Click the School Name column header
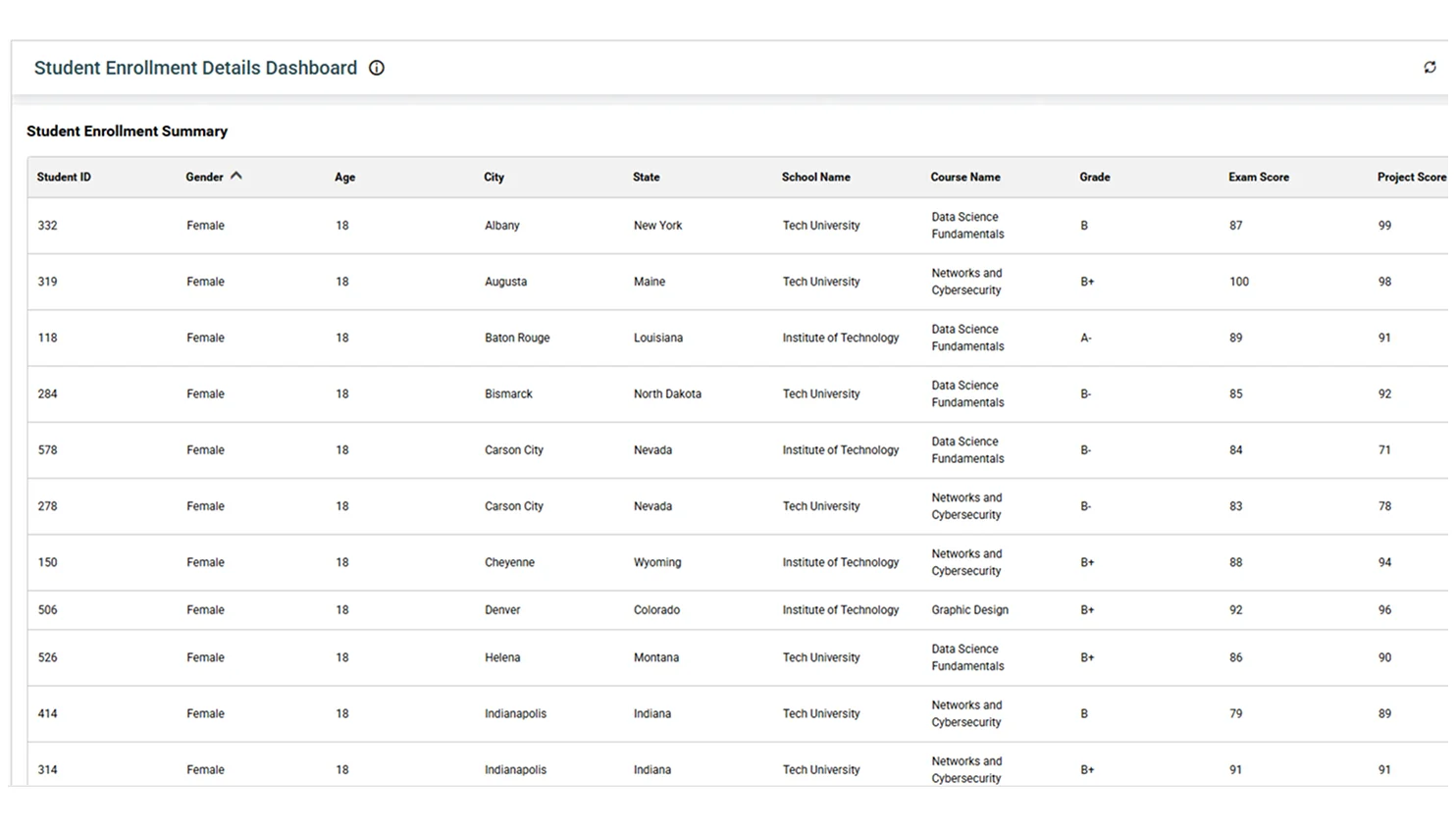The width and height of the screenshot is (1456, 834). [815, 178]
